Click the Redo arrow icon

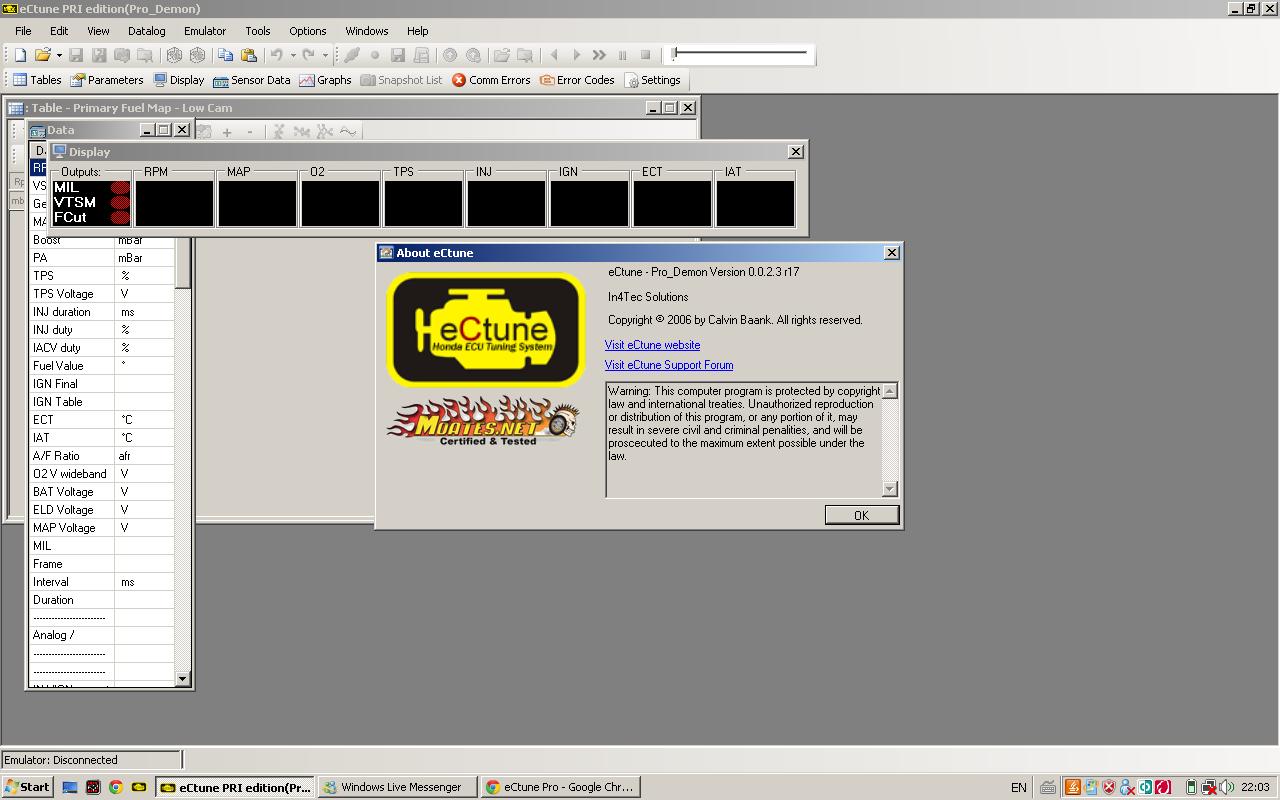coord(308,55)
